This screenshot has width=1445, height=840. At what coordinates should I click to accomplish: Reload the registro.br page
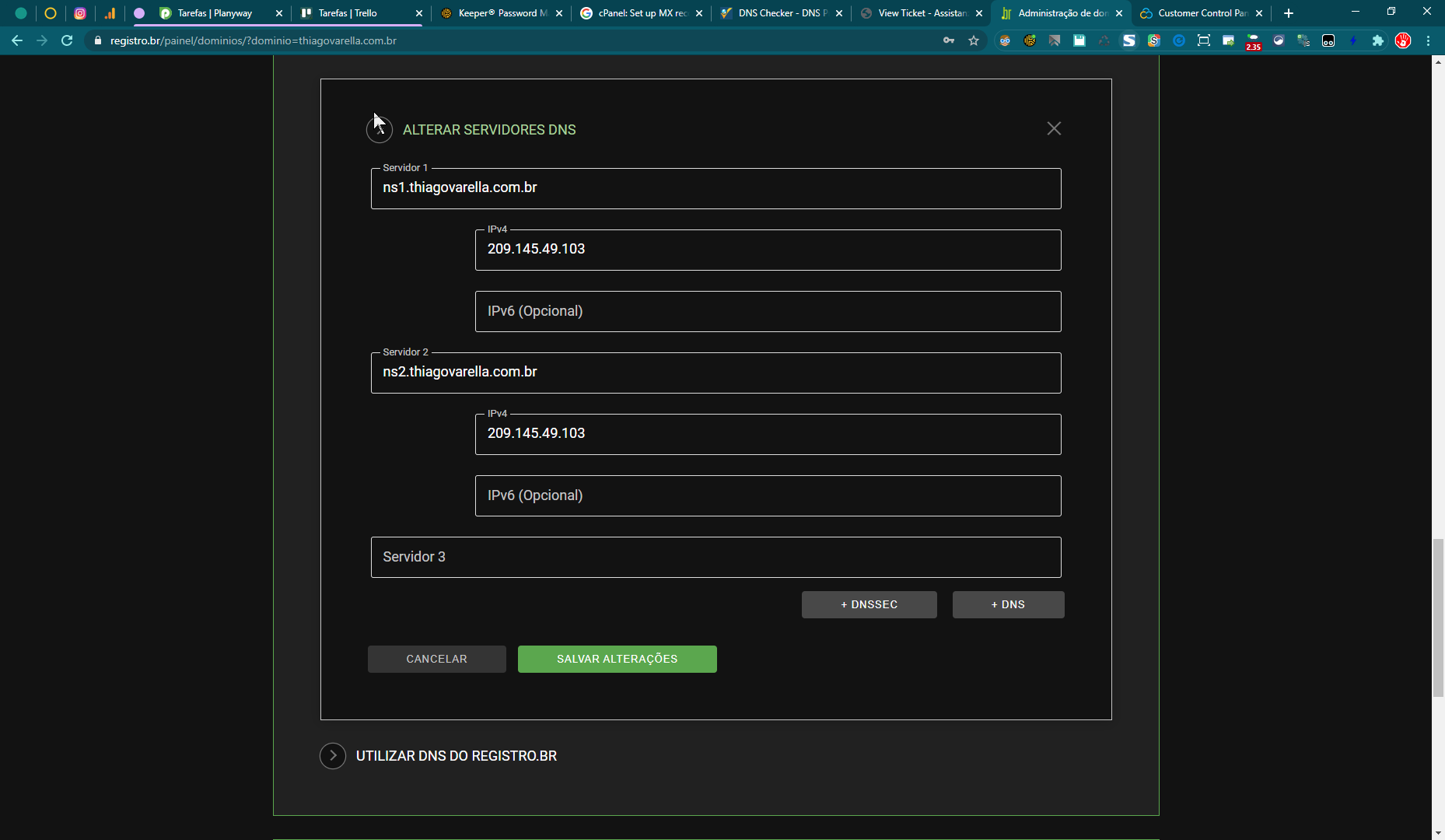pyautogui.click(x=67, y=40)
